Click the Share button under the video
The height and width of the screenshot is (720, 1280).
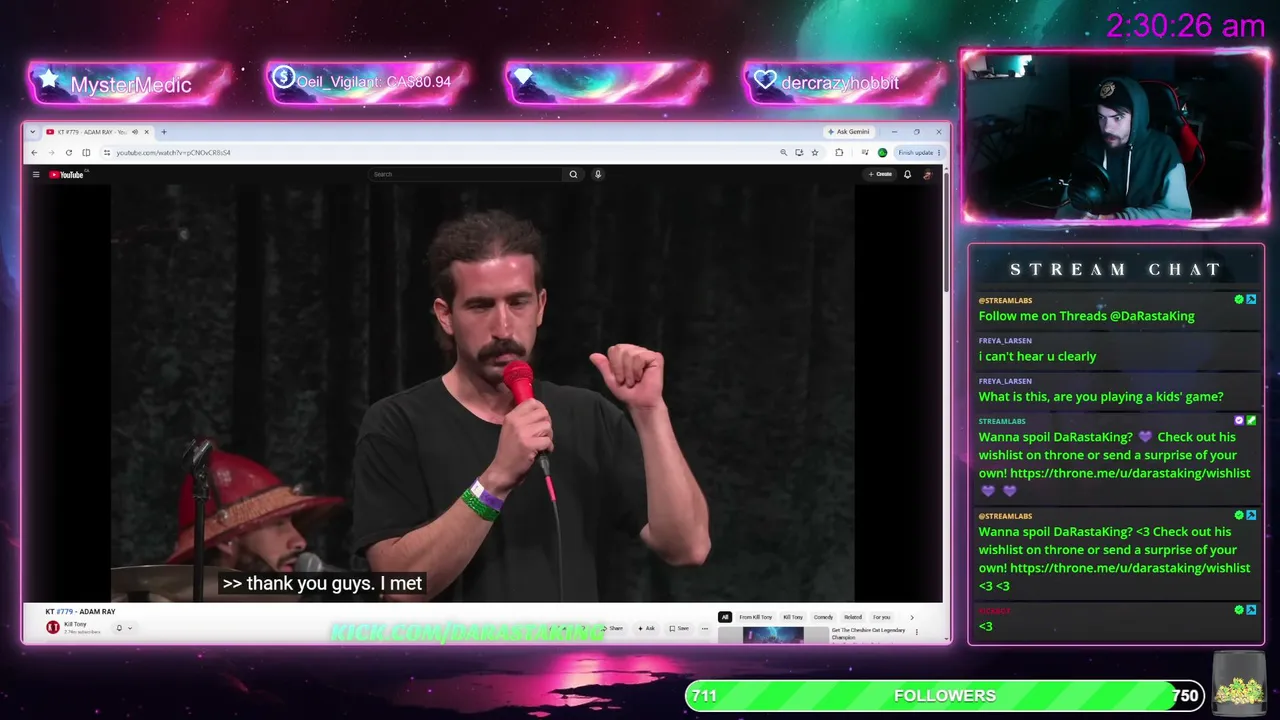click(x=612, y=628)
